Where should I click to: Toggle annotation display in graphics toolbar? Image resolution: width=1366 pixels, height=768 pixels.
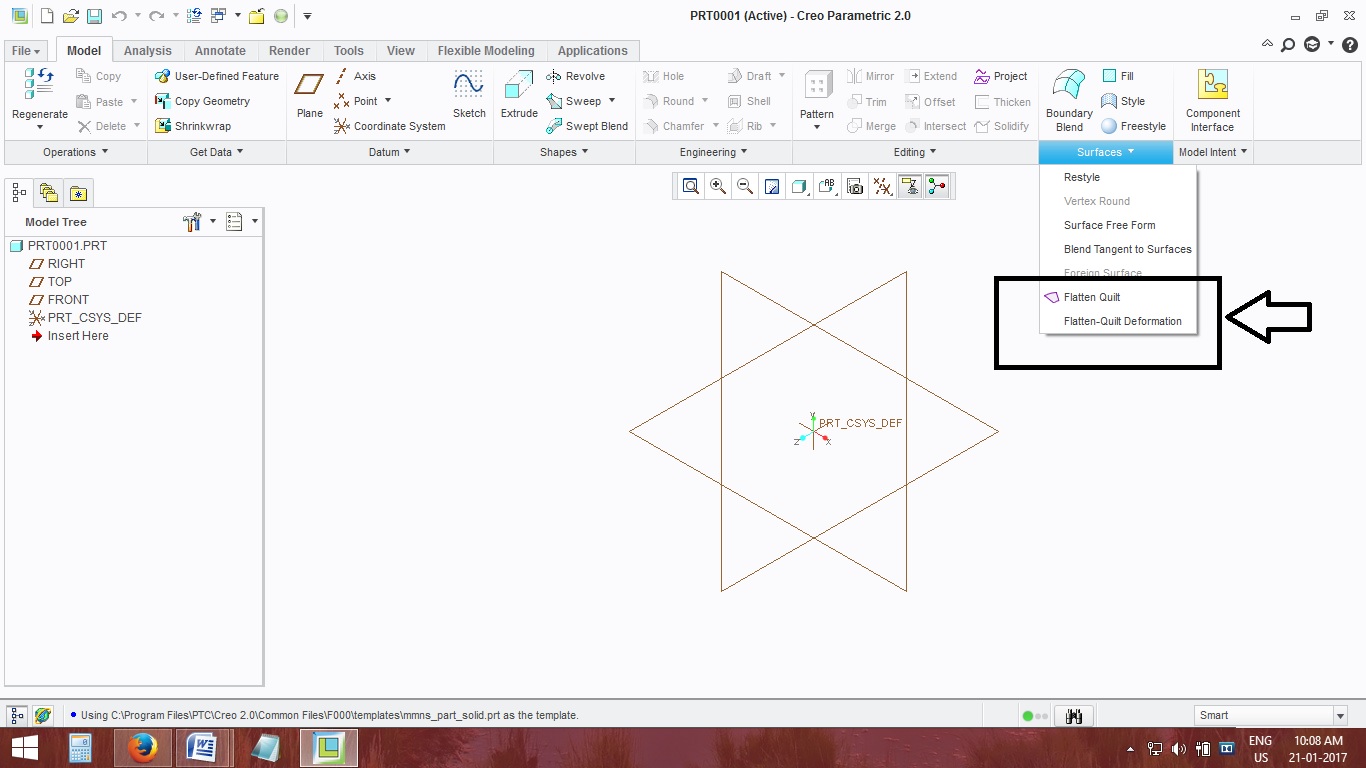tap(909, 186)
